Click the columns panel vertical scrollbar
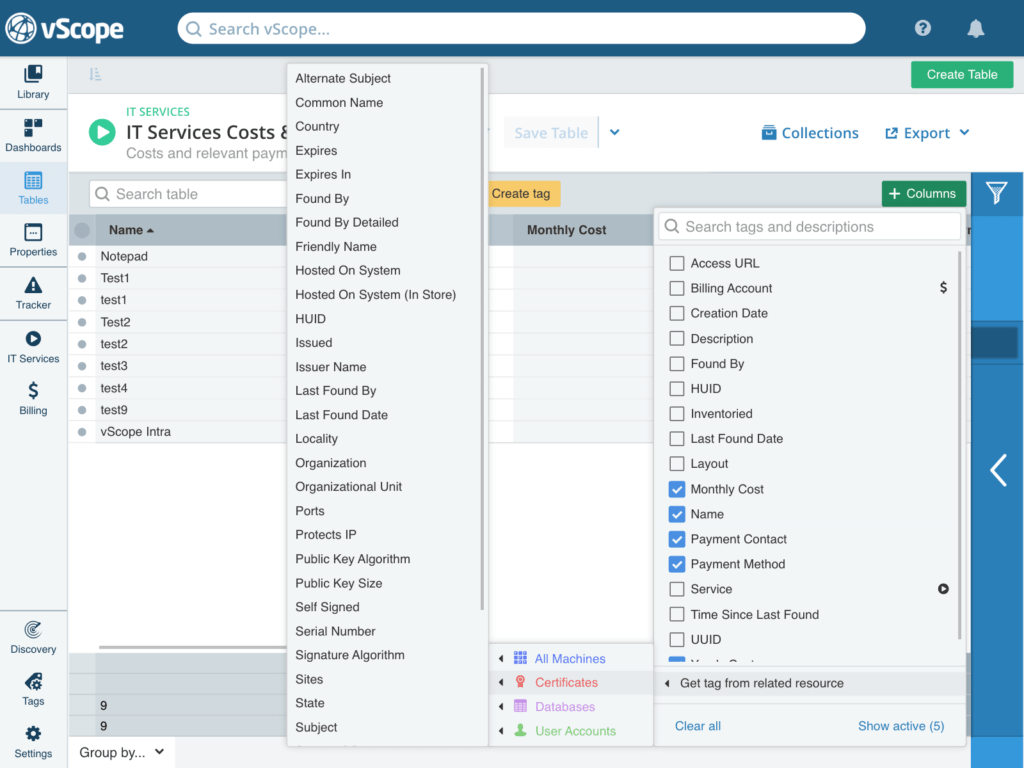1024x768 pixels. (959, 445)
